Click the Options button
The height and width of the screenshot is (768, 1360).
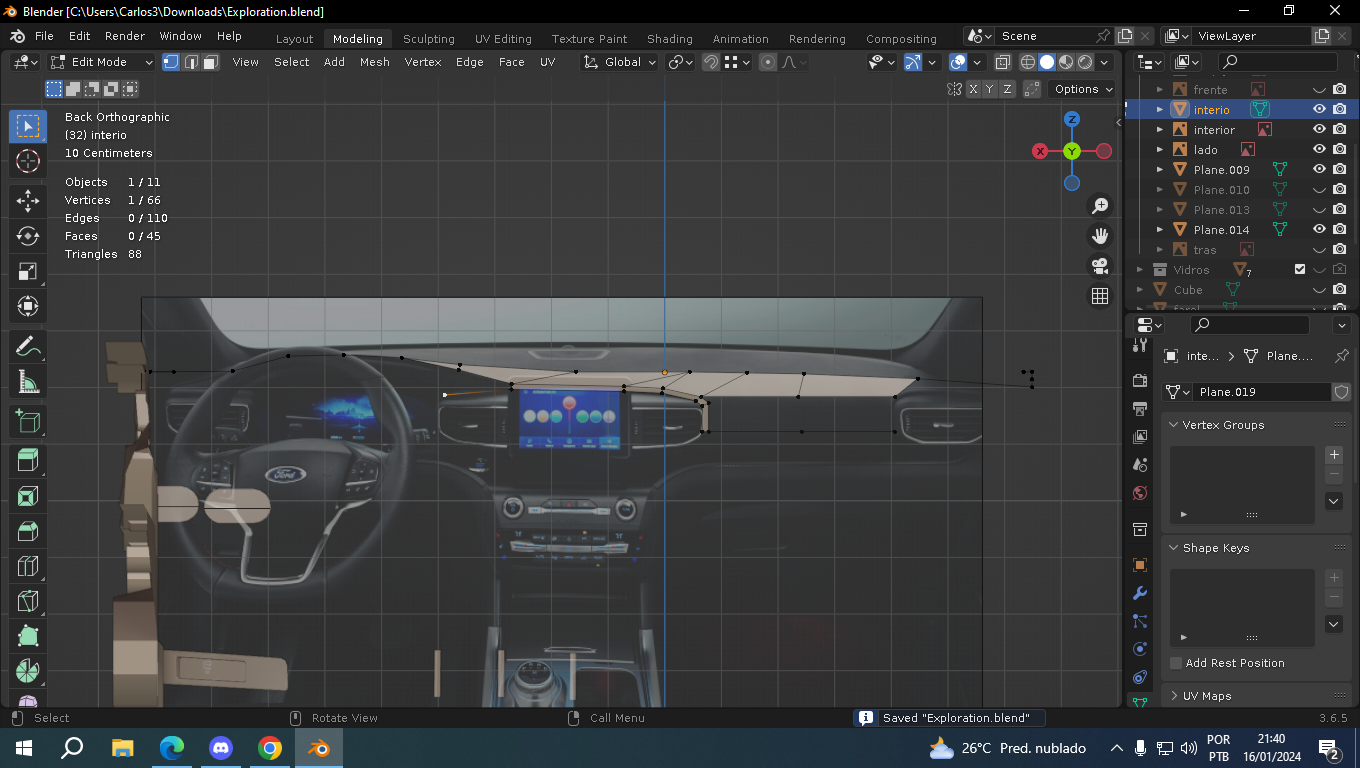1083,89
